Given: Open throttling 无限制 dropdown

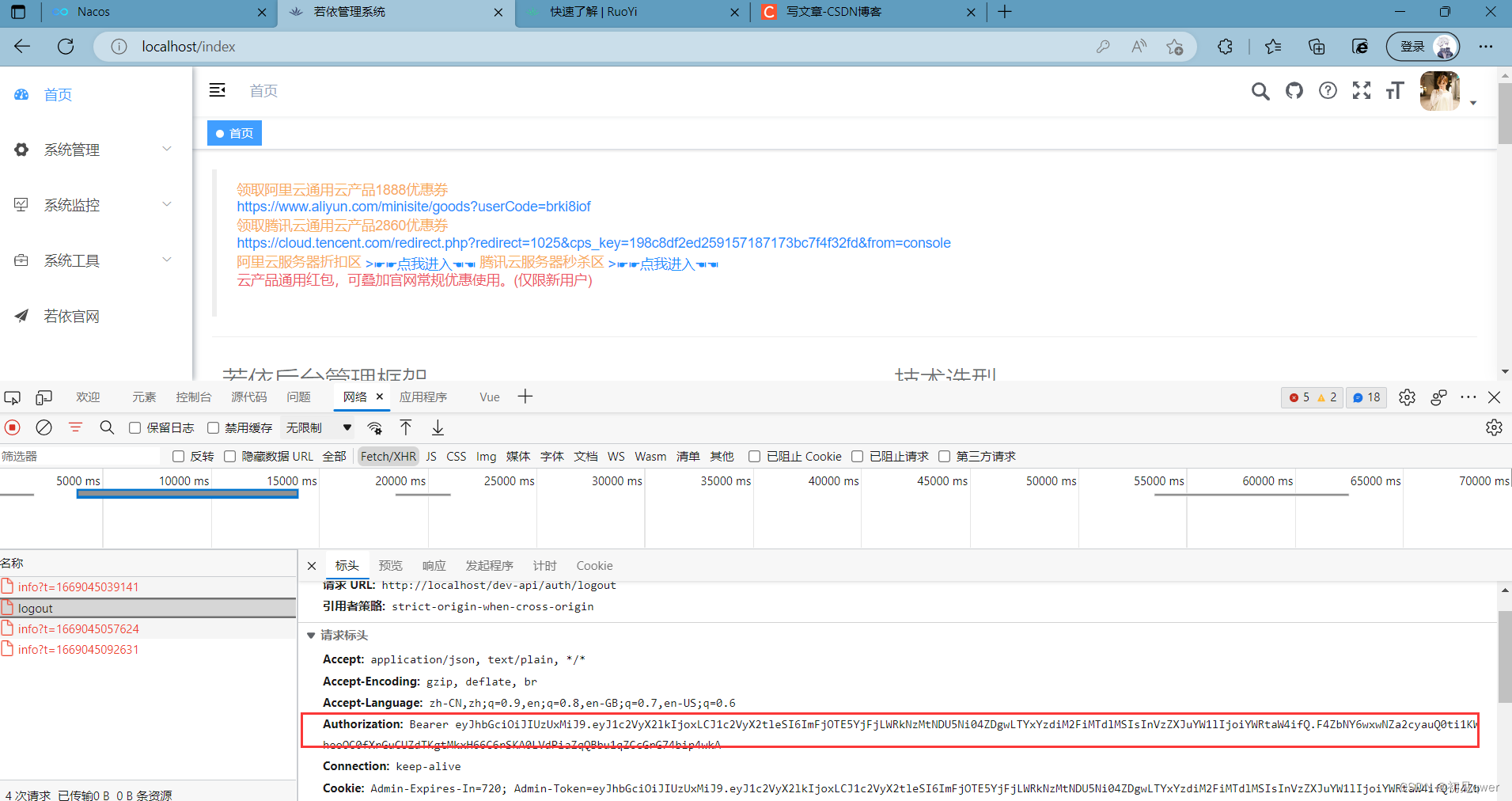Looking at the screenshot, I should coord(319,428).
